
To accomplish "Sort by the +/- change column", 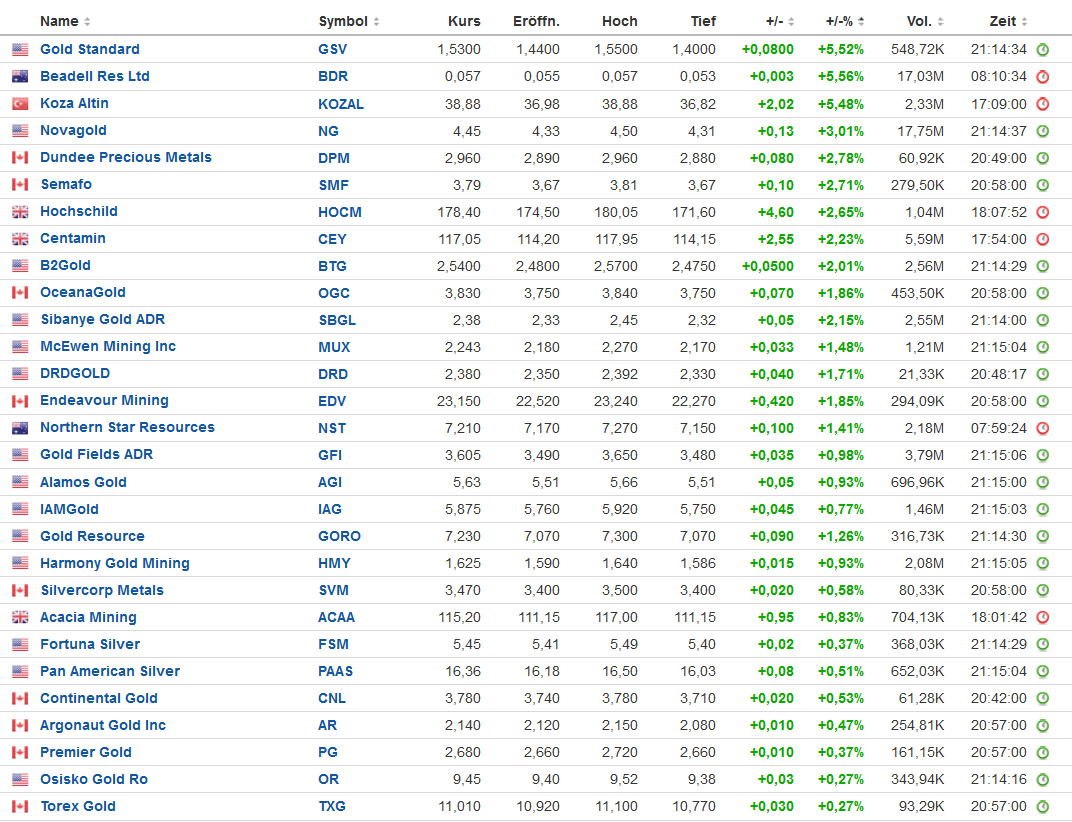I will [779, 21].
